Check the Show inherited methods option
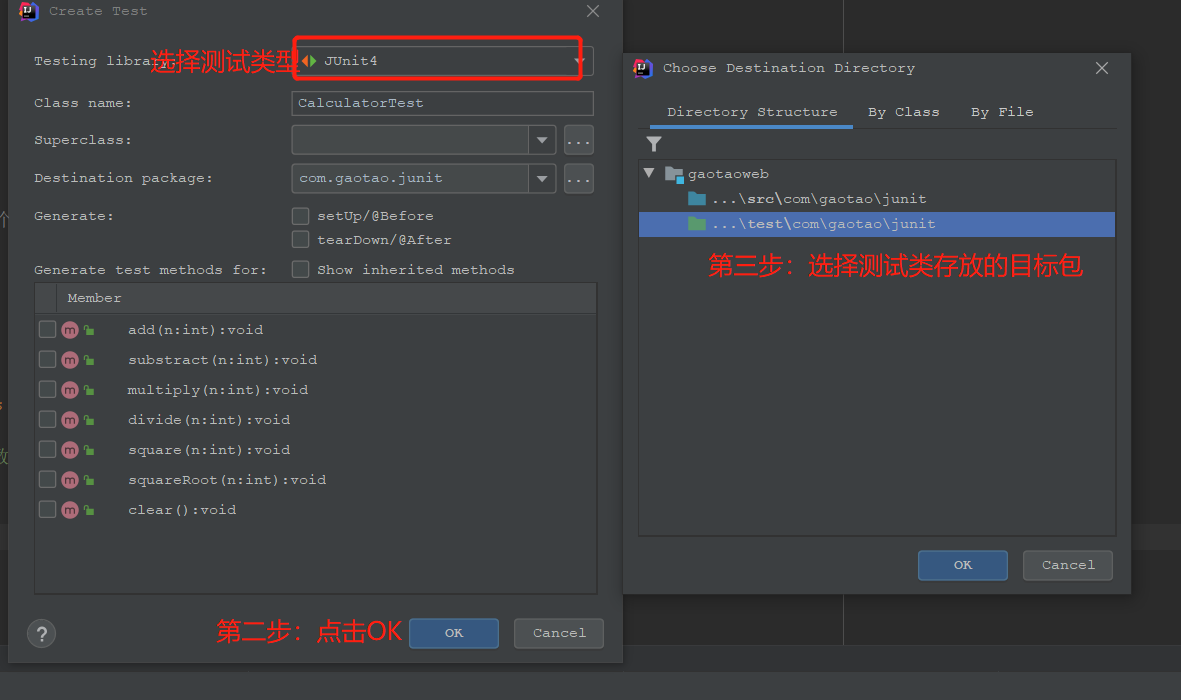This screenshot has width=1181, height=700. coord(300,269)
